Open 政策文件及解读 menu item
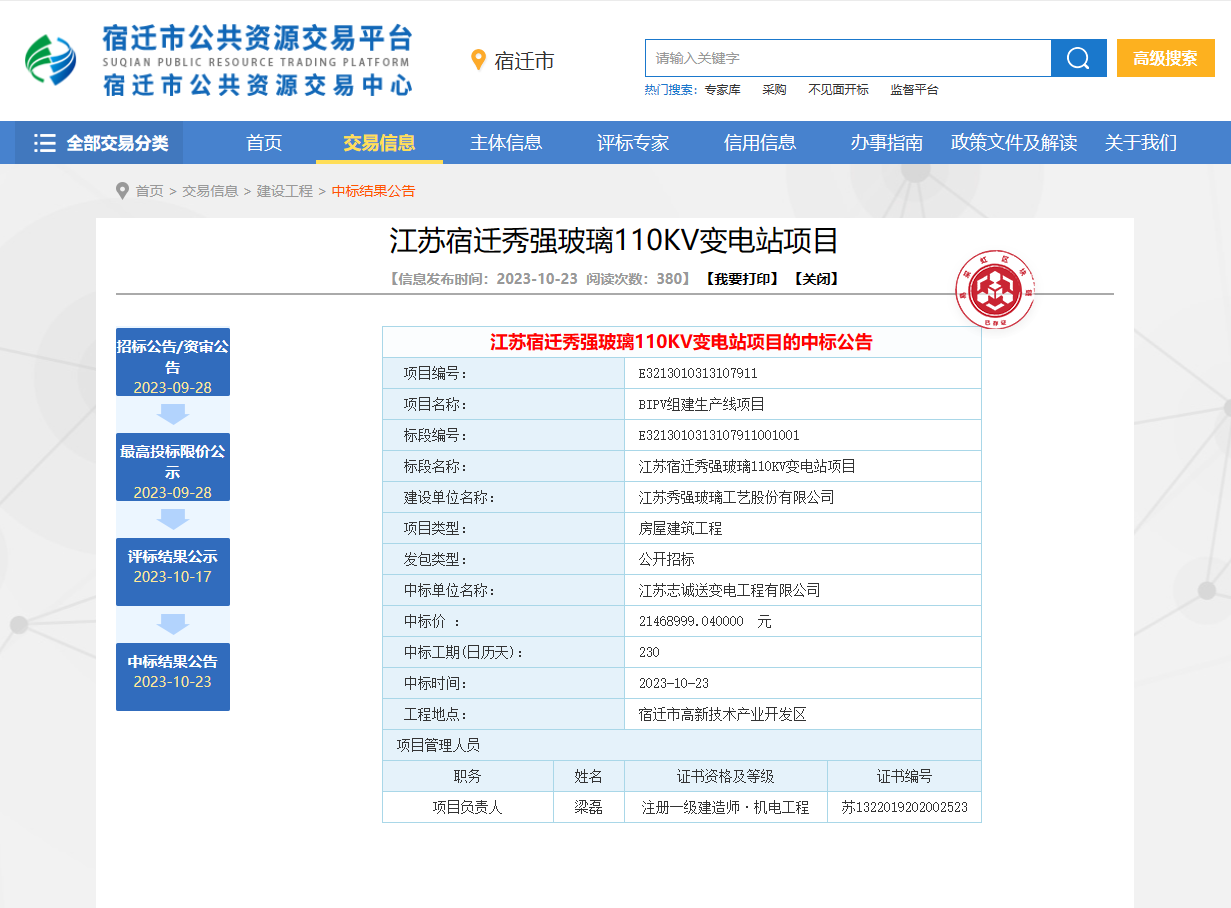Screen dimensions: 1231x908 pos(1013,143)
